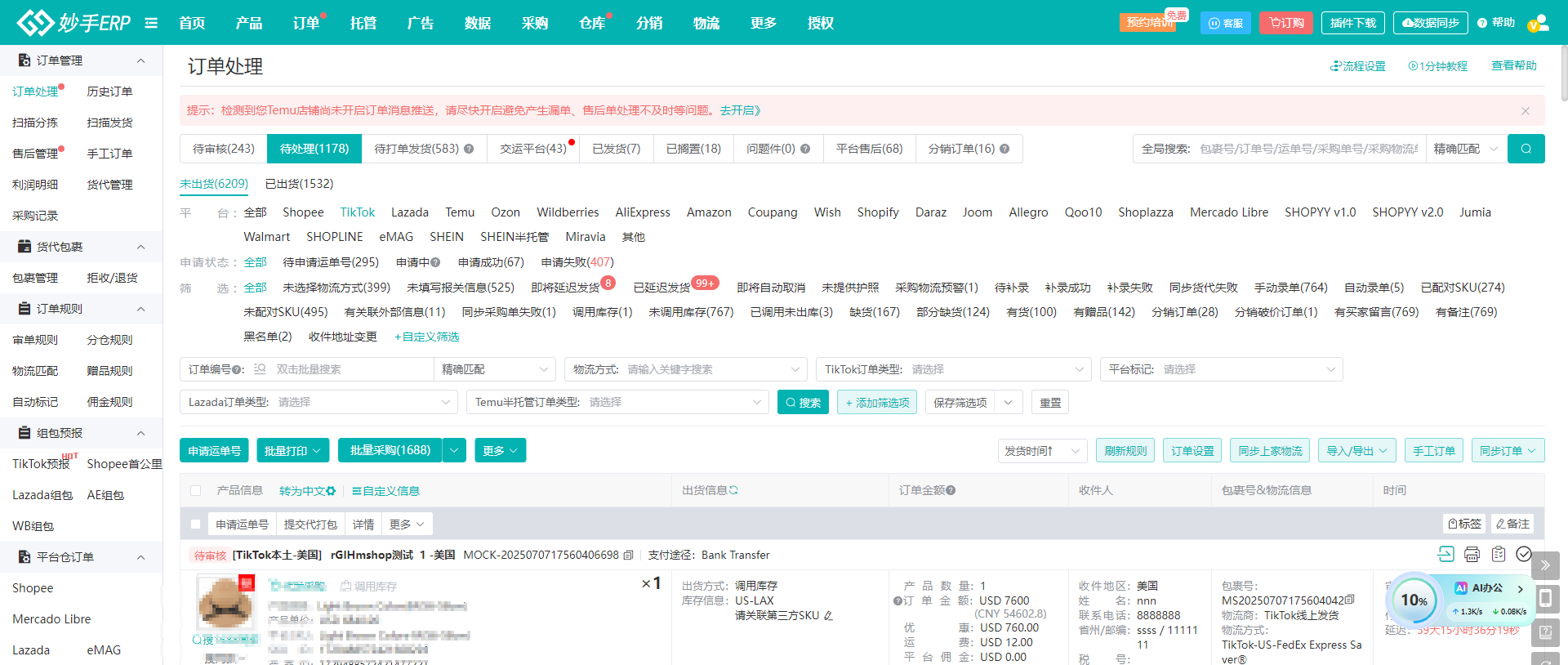
Task: Click the circled checkmark icon in the order row
Action: (x=1524, y=555)
